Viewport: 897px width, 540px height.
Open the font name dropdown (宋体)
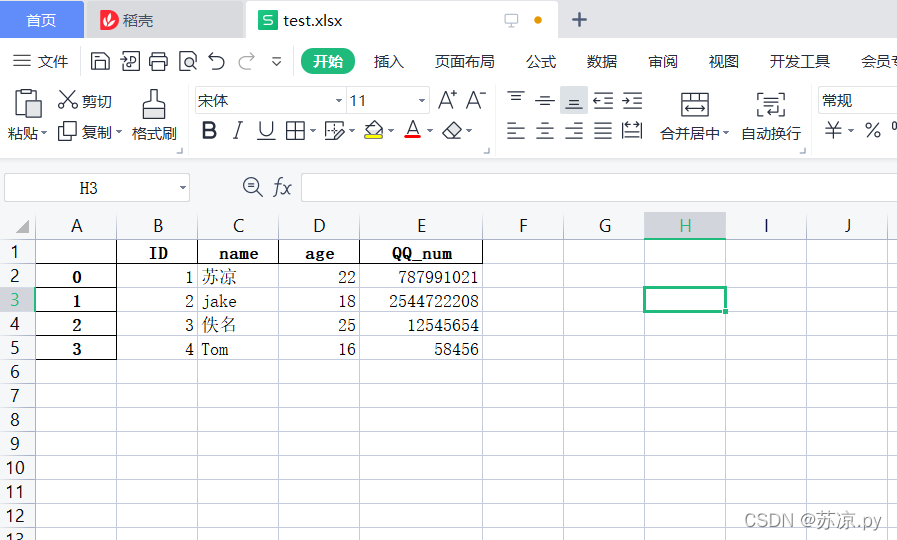(339, 101)
